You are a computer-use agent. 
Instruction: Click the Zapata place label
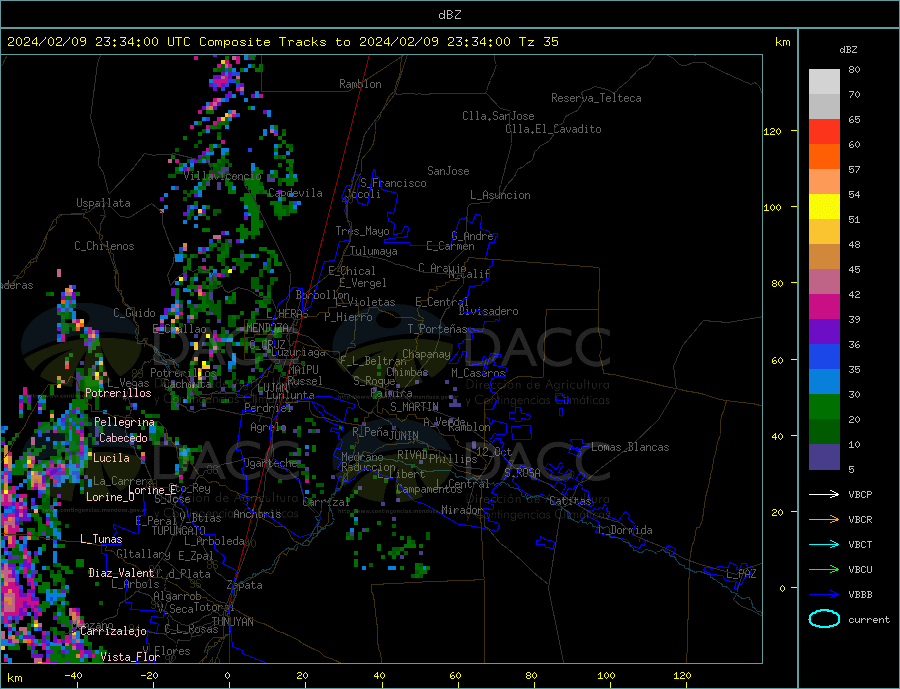tap(245, 585)
